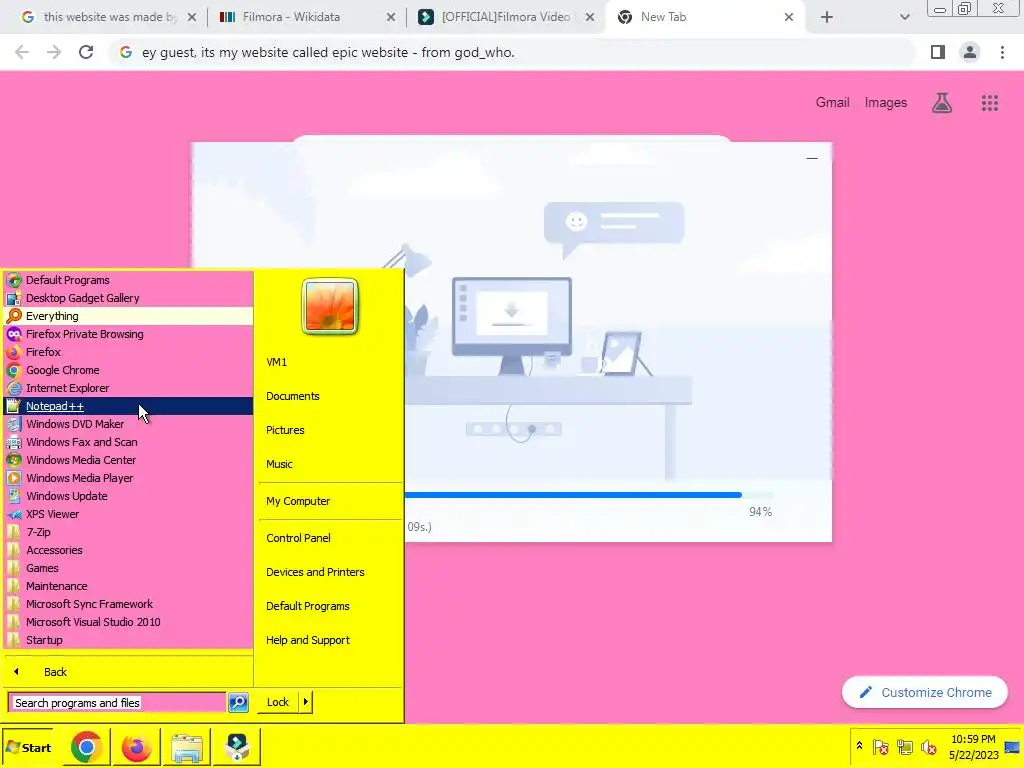
Task: Expand the Microsoft Sync Framework folder
Action: (x=128, y=604)
